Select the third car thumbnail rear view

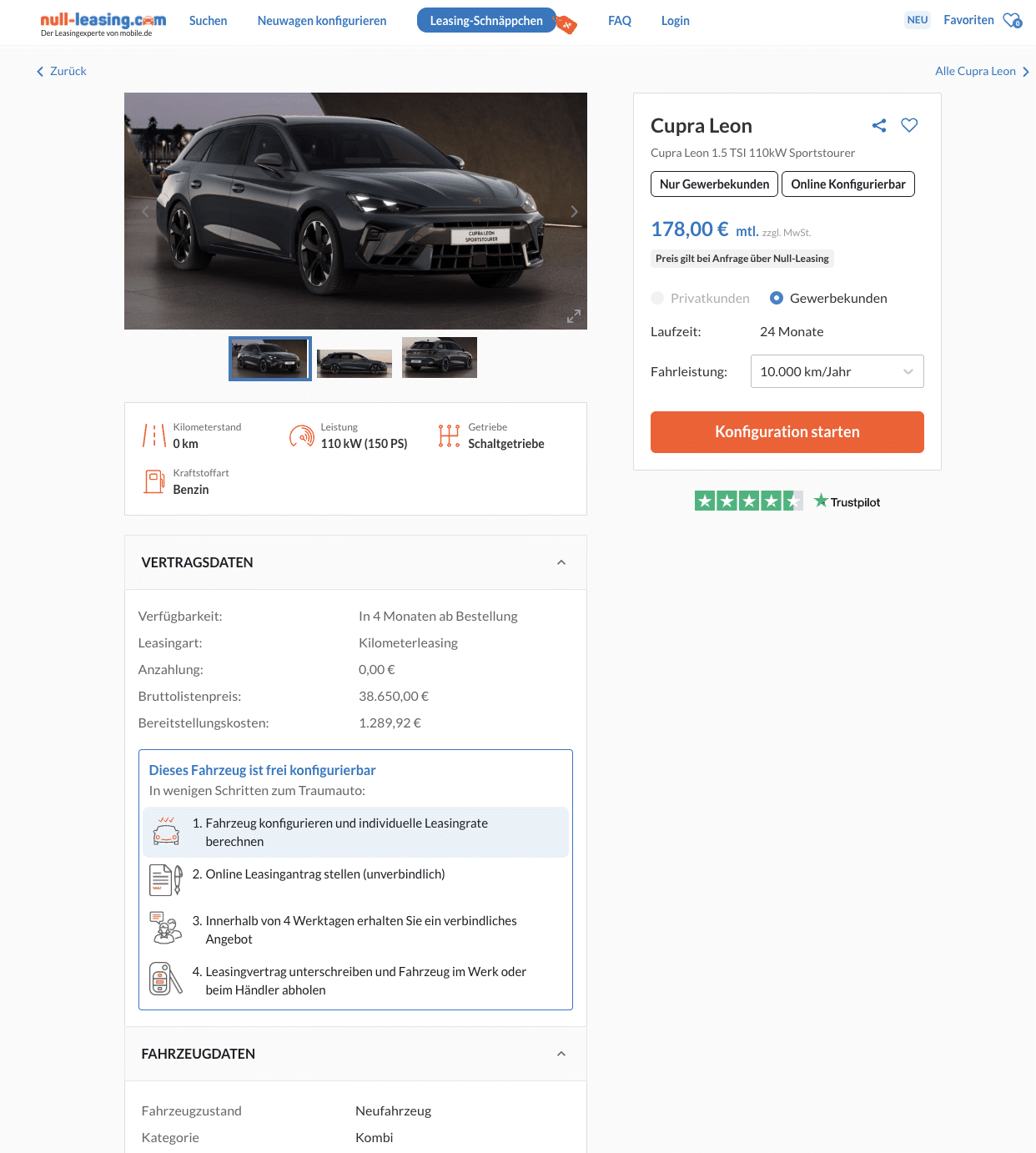(x=440, y=358)
